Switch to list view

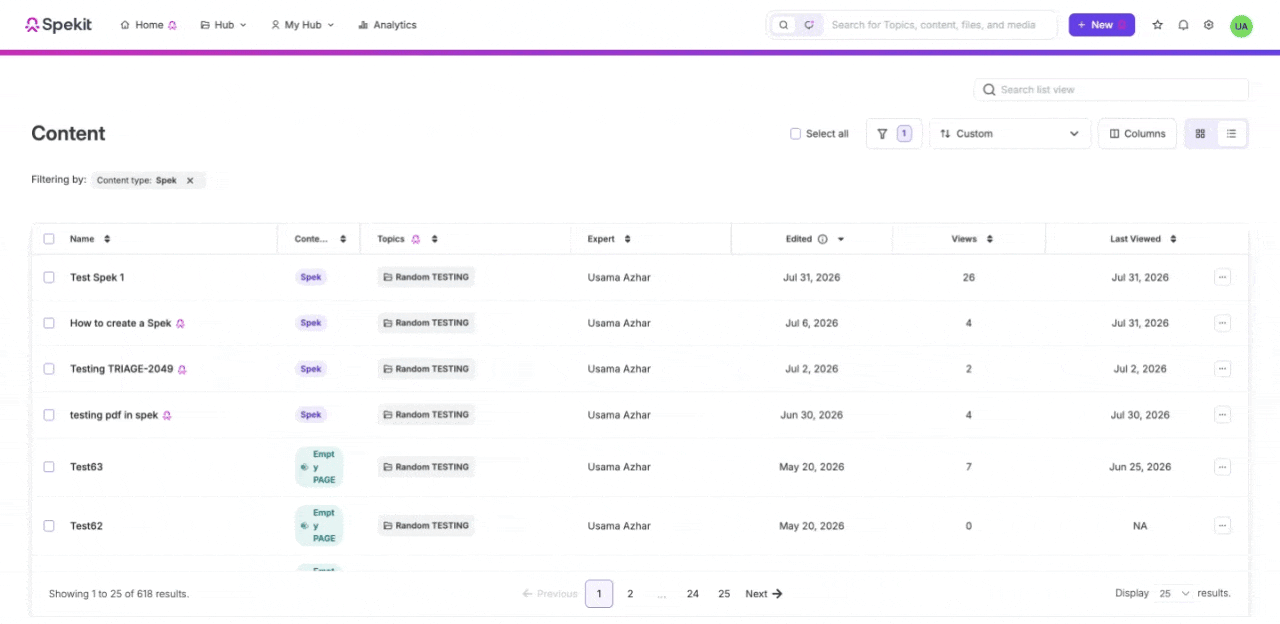[x=1232, y=133]
